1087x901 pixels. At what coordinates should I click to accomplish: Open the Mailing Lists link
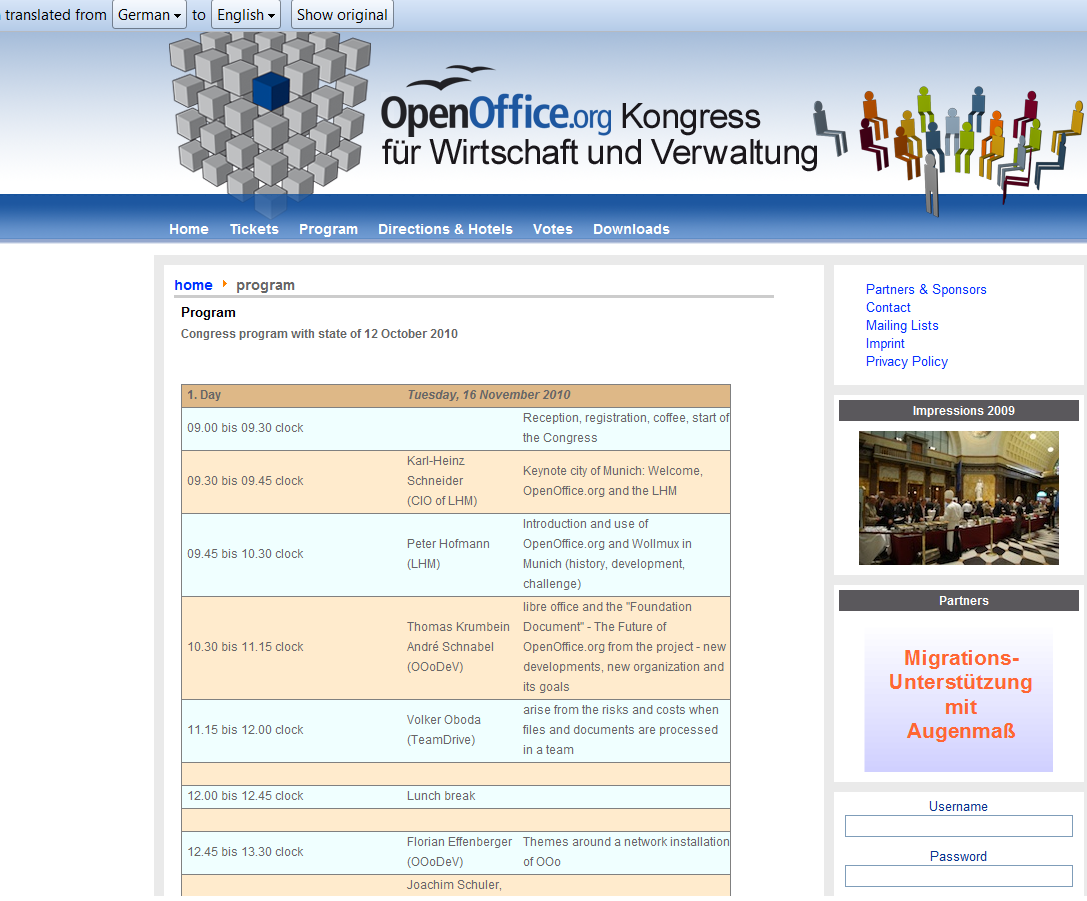point(902,325)
